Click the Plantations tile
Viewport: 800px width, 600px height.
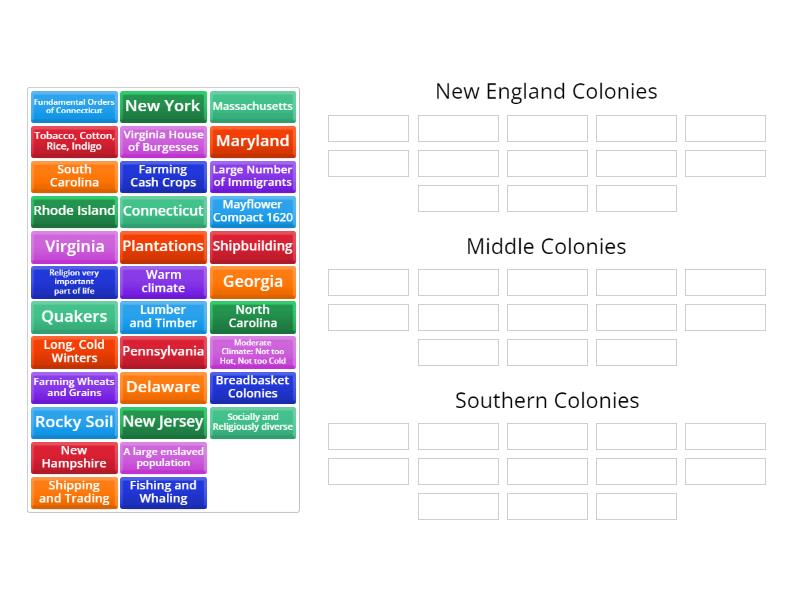pyautogui.click(x=163, y=247)
